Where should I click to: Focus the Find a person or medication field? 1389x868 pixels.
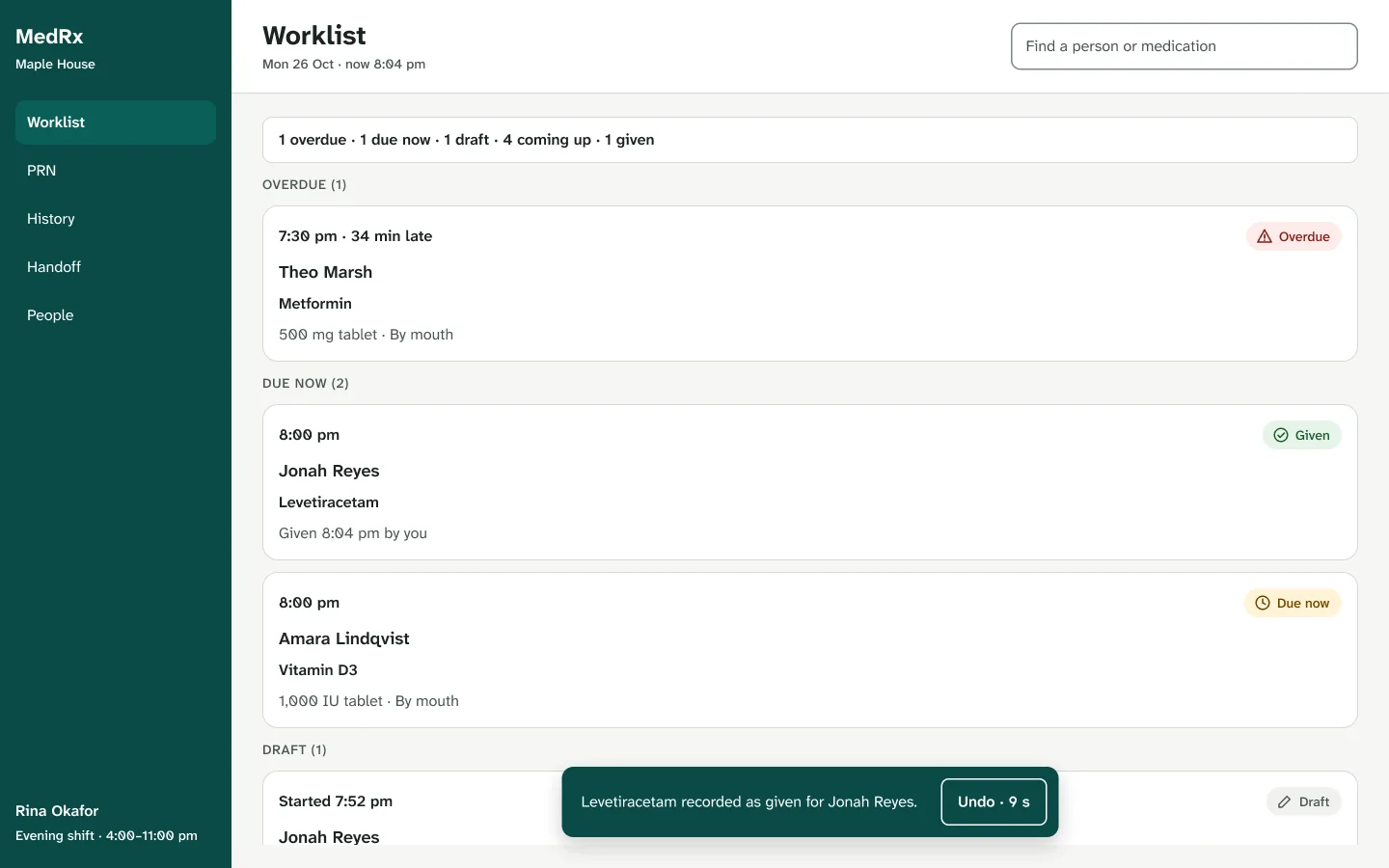1184,46
